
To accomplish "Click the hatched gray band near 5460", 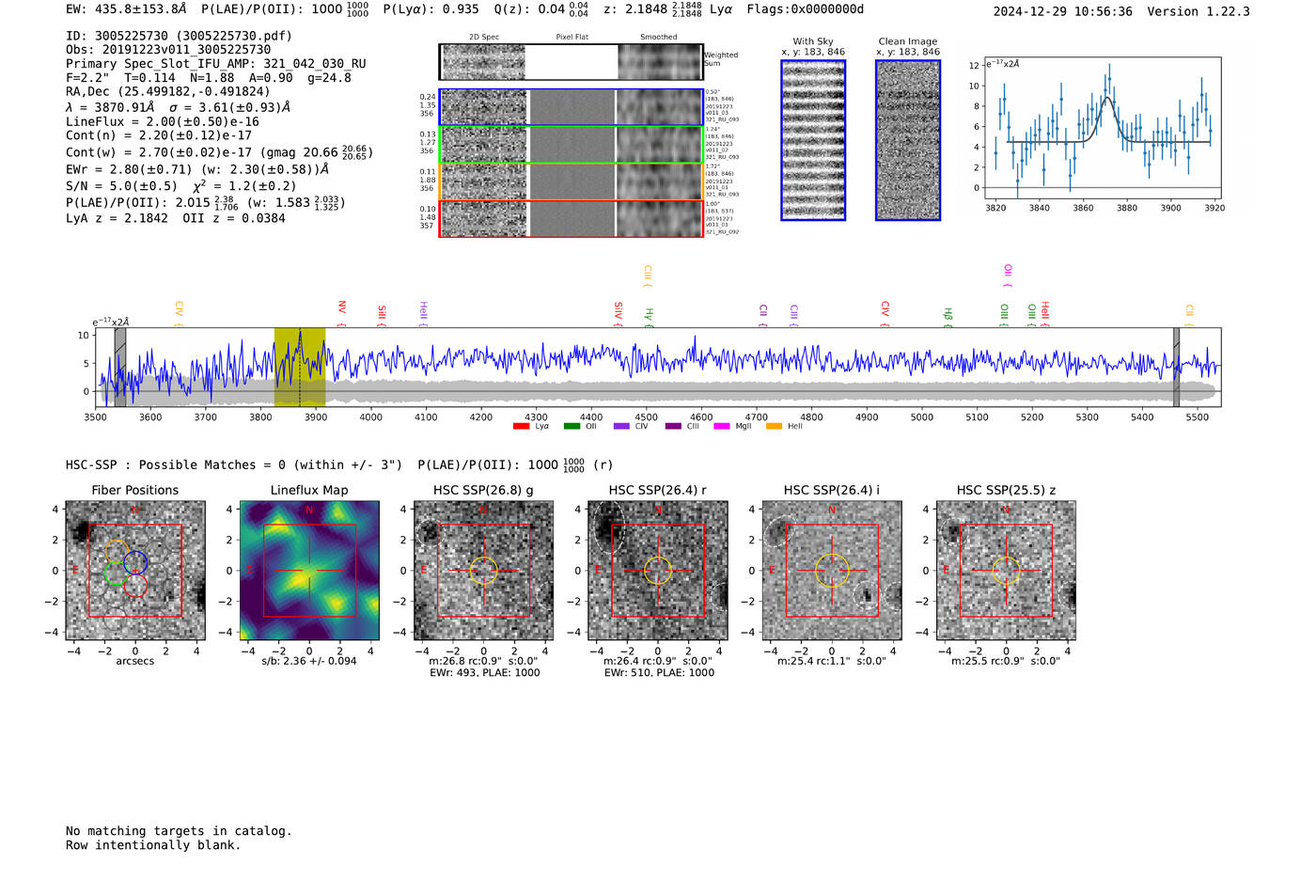I will (1176, 368).
